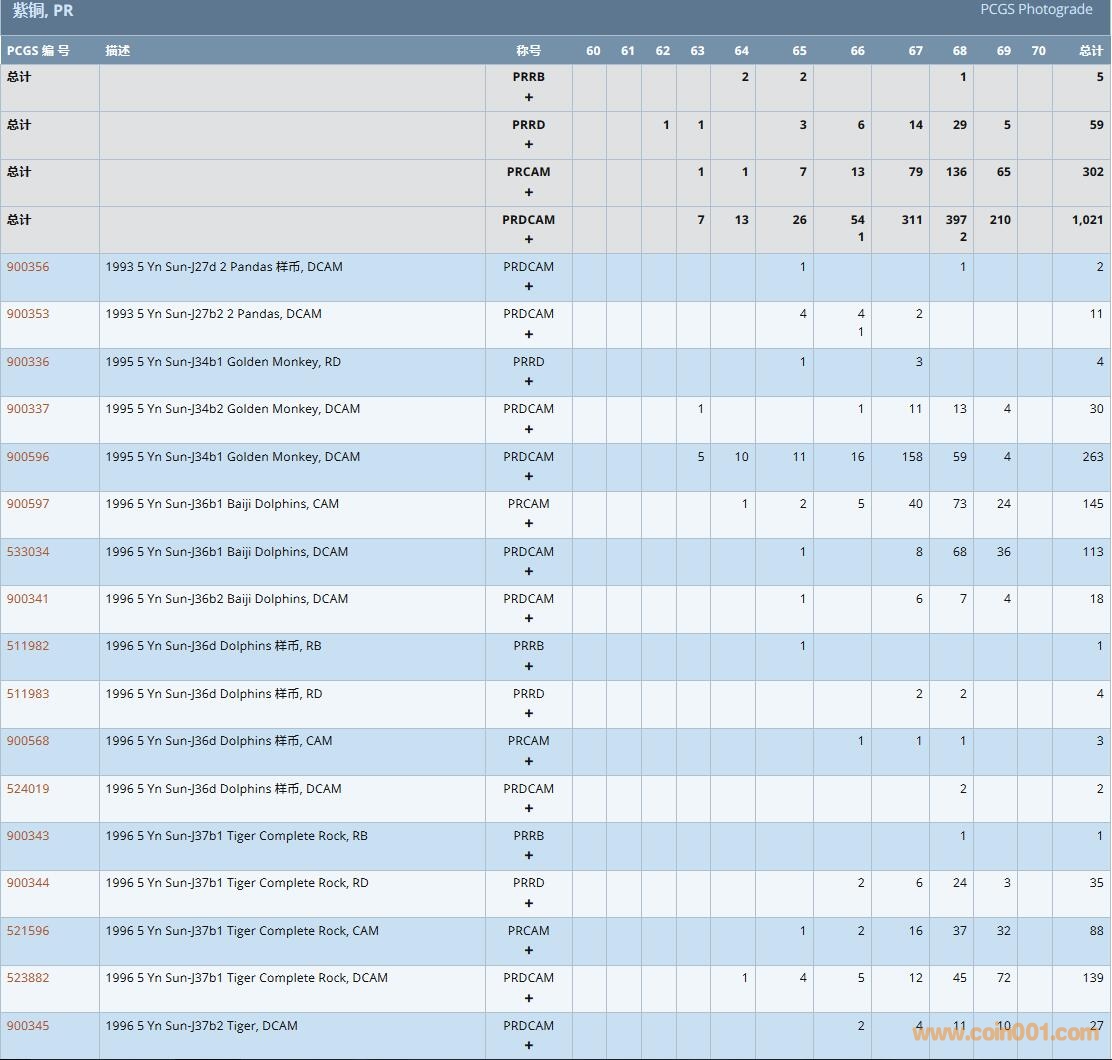The width and height of the screenshot is (1112, 1060).
Task: Click the 称号 column header
Action: 529,51
